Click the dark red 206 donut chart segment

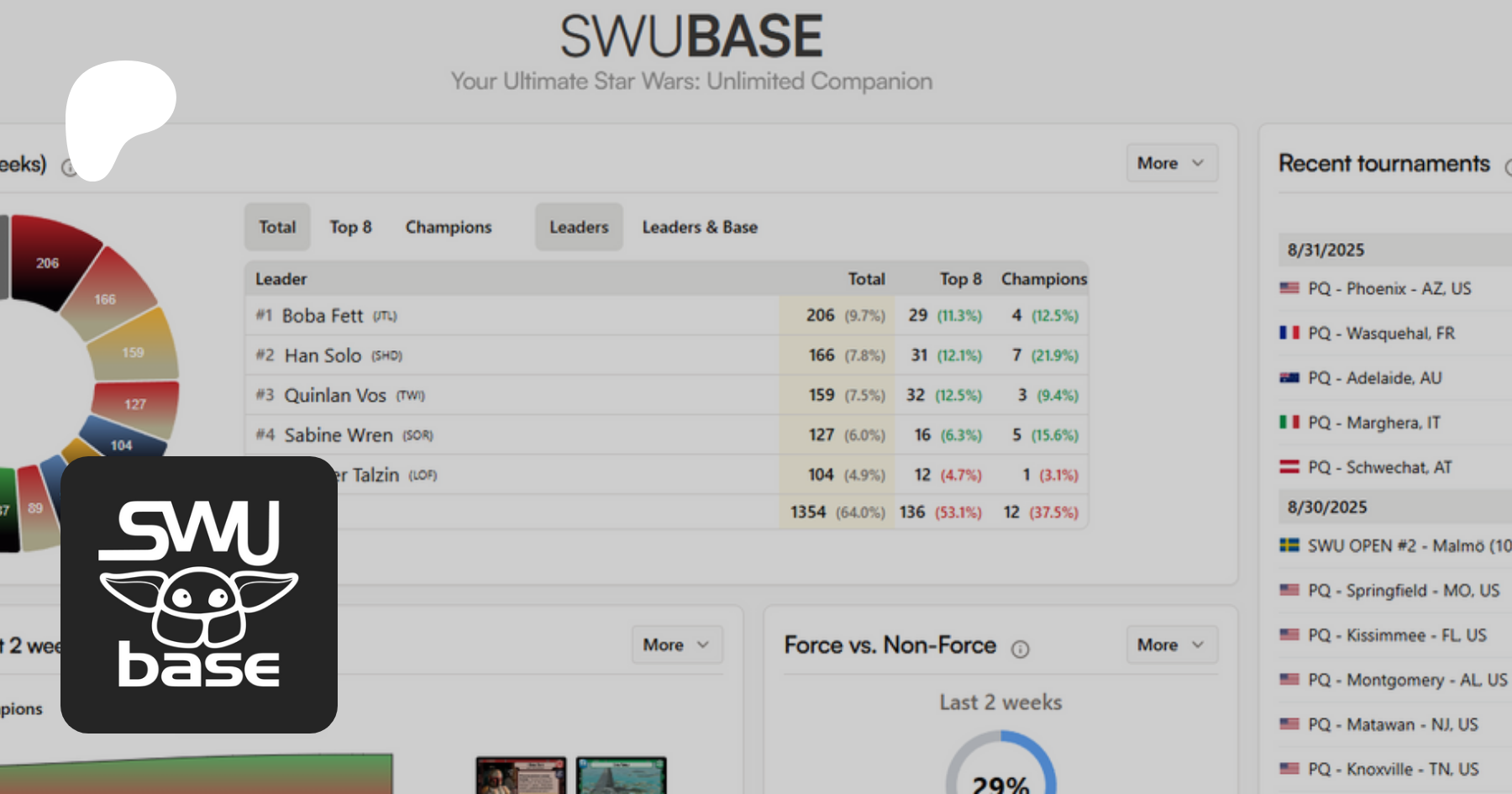click(x=50, y=260)
